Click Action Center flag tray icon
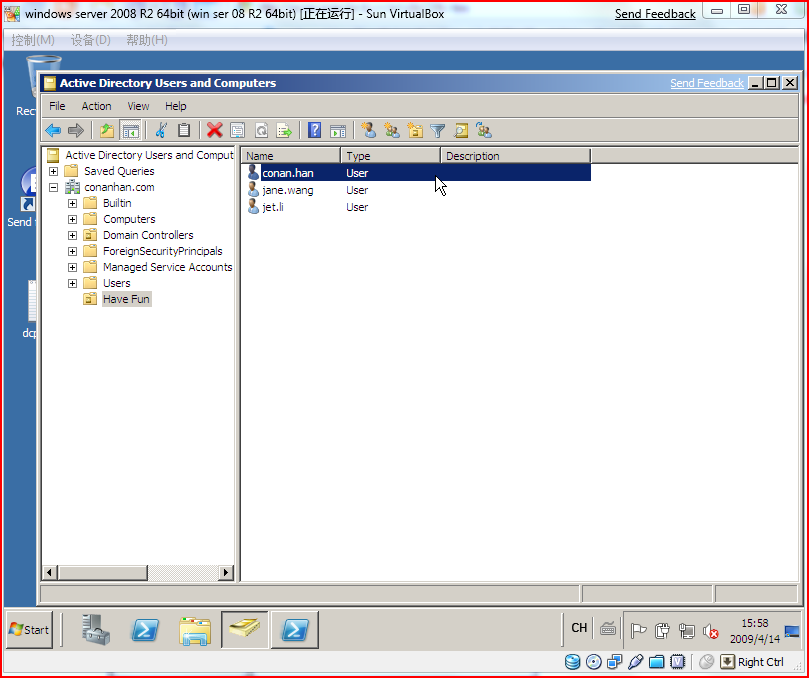 click(x=638, y=631)
